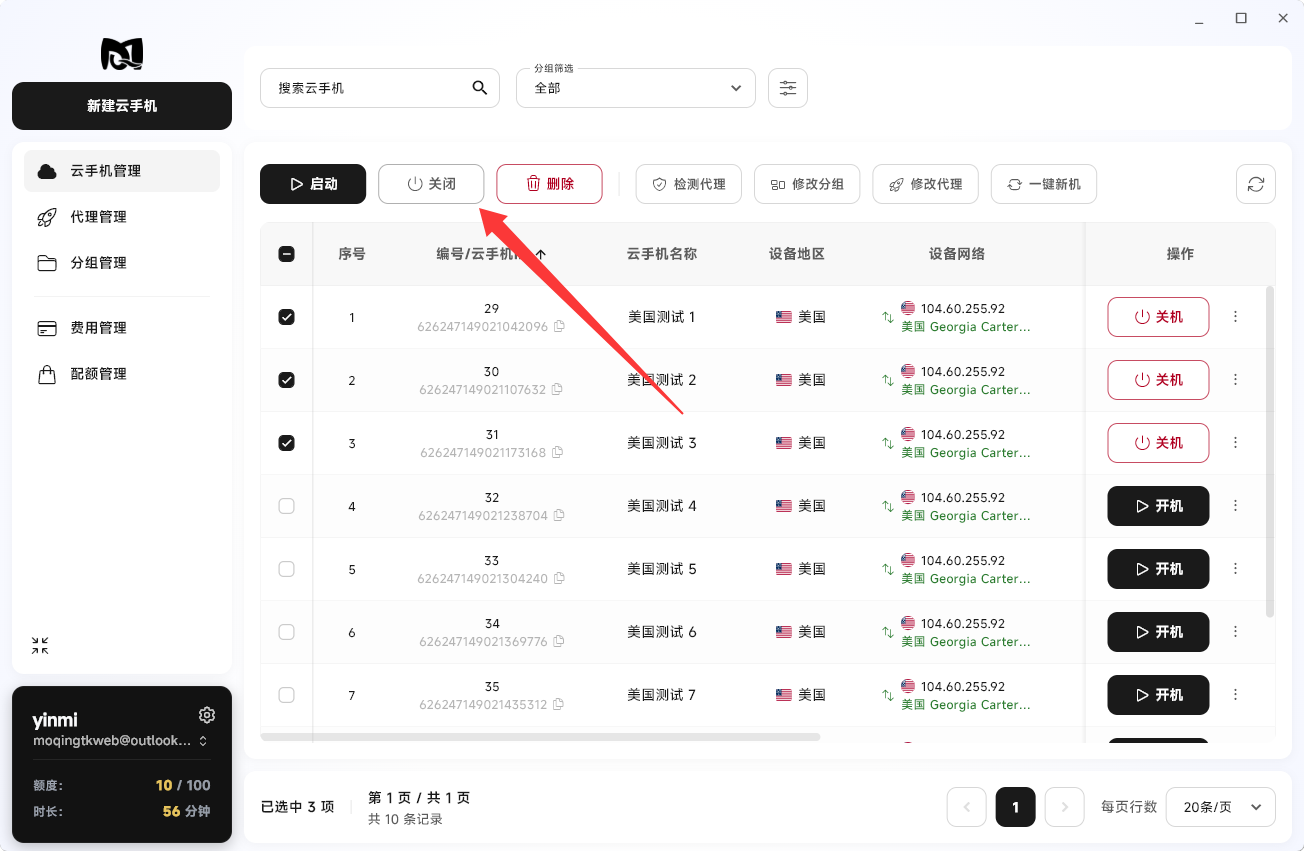Image resolution: width=1304 pixels, height=851 pixels.
Task: Click the previous page arrow
Action: [x=966, y=807]
